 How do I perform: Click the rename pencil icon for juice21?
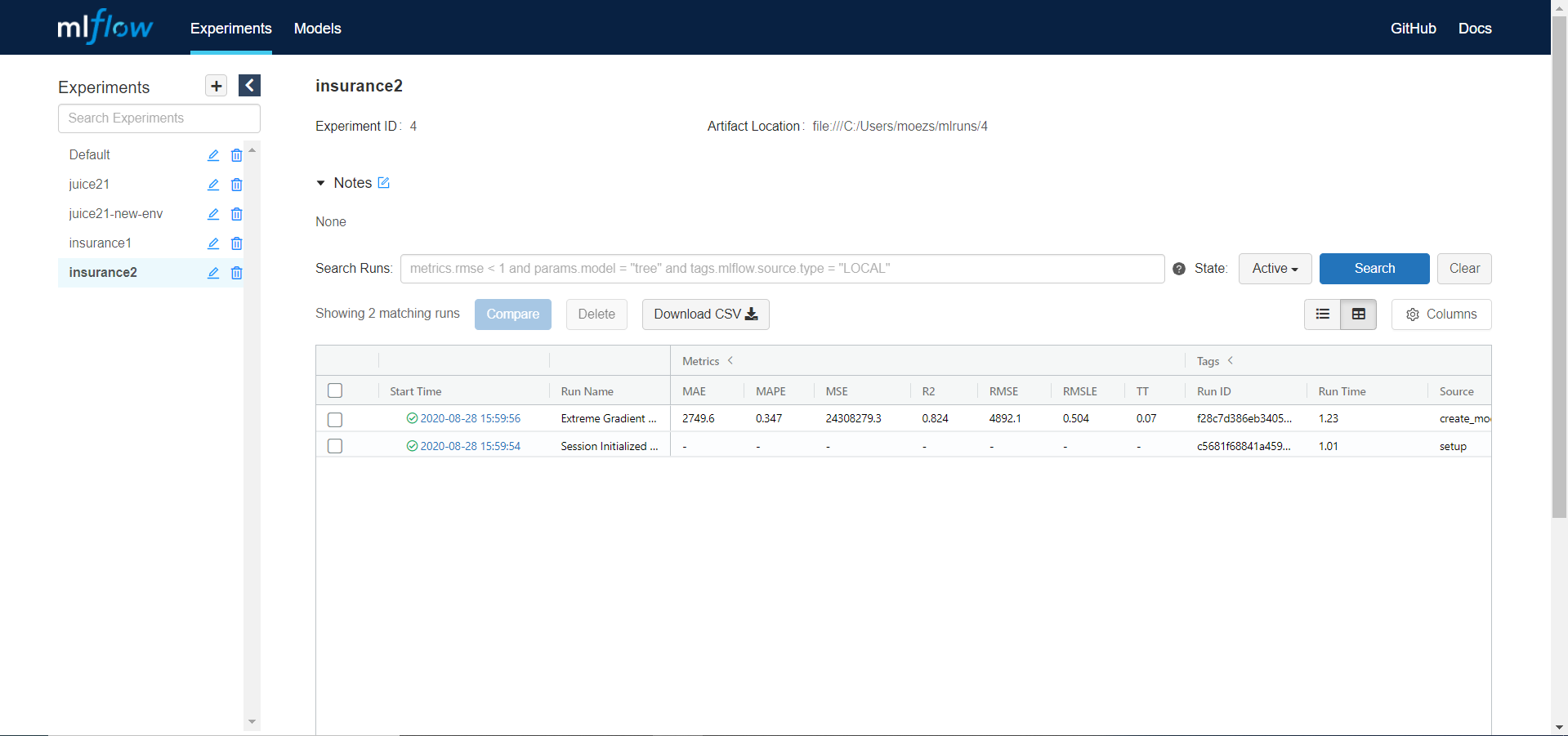[213, 185]
